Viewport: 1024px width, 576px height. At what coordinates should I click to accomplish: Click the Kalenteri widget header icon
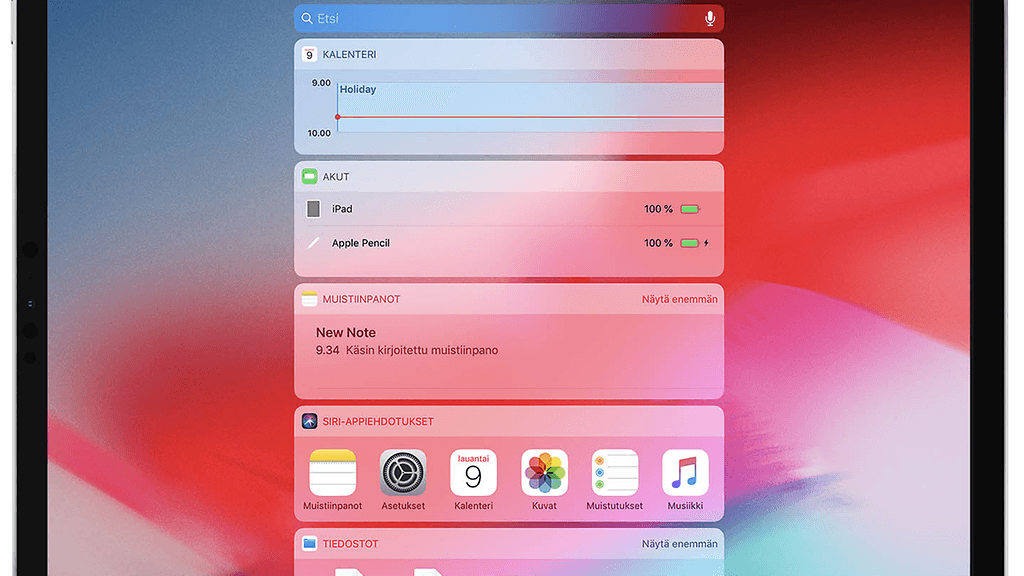[309, 54]
